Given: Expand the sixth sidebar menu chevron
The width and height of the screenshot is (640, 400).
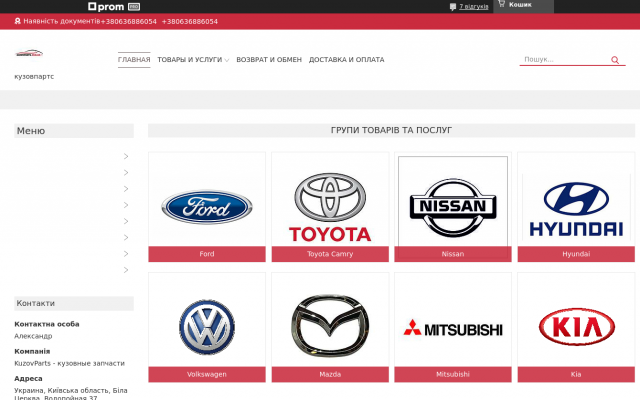Looking at the screenshot, I should 126,238.
